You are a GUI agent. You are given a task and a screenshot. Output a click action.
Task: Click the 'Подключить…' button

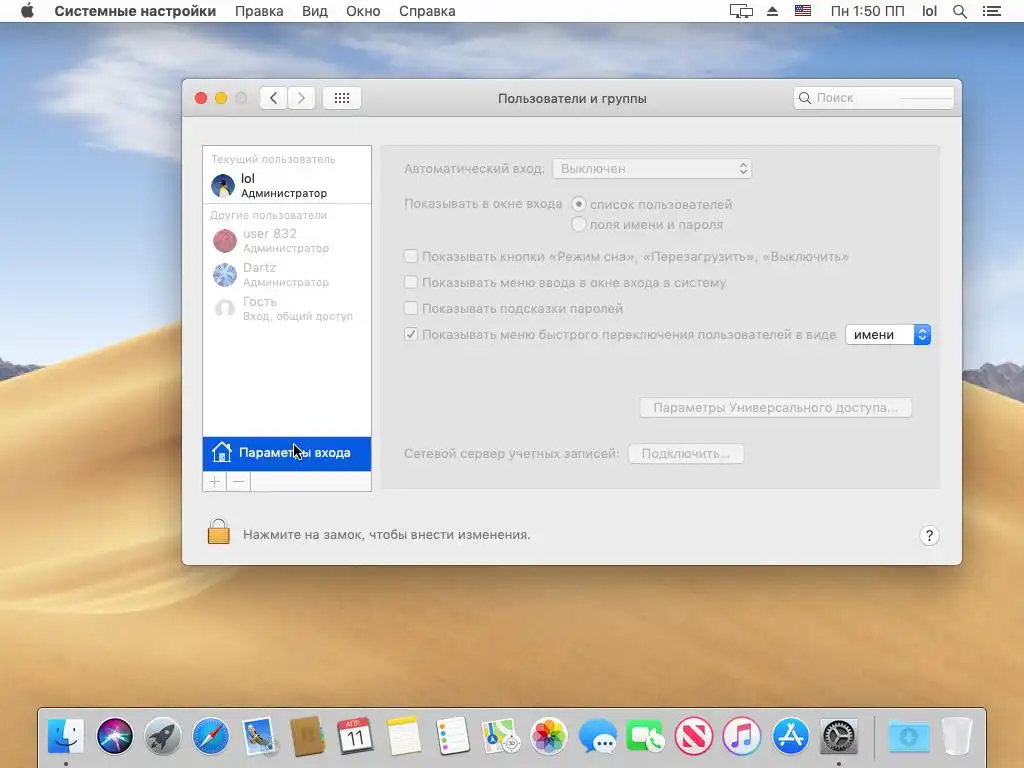tap(686, 453)
